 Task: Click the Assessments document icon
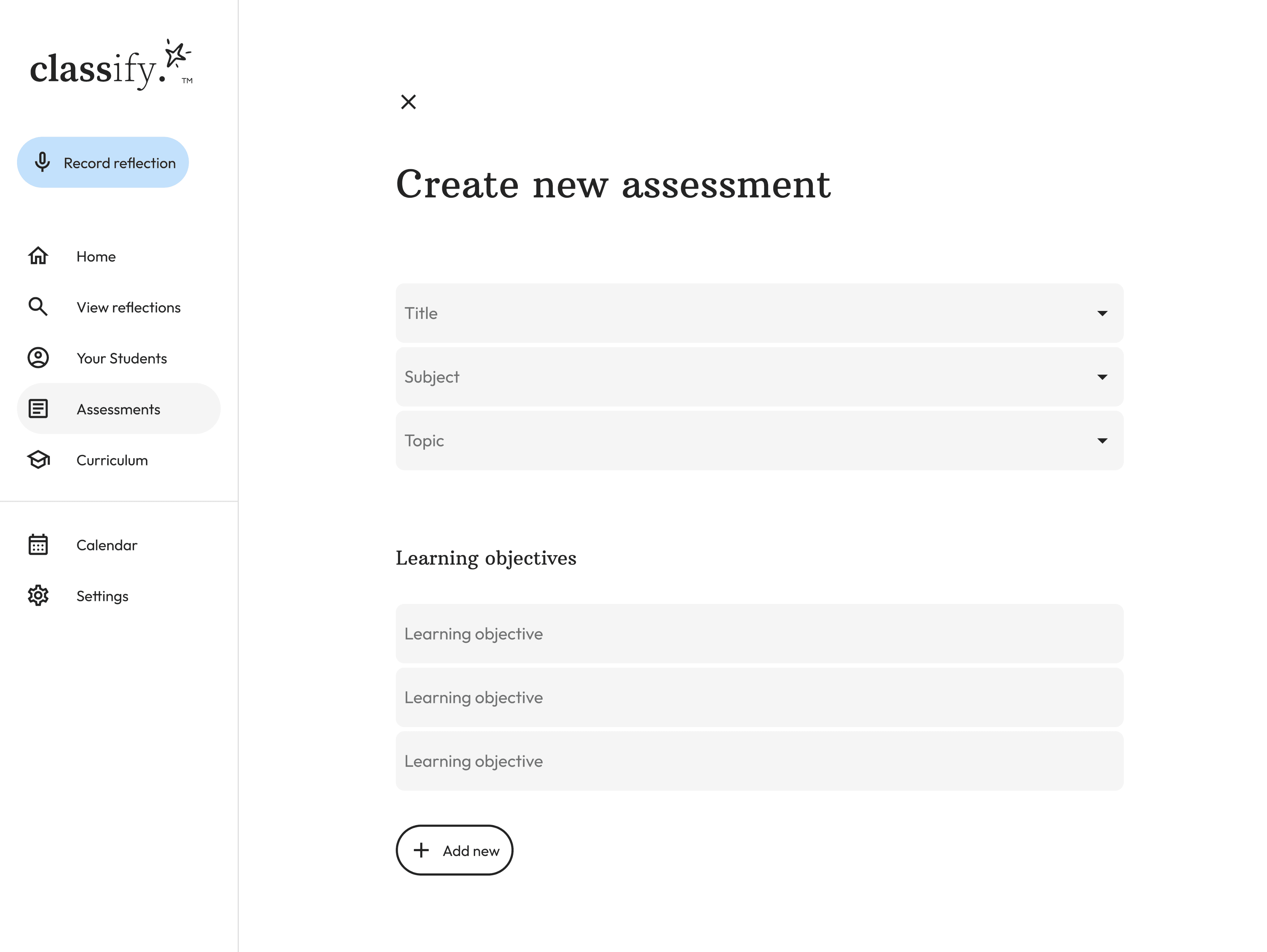38,408
